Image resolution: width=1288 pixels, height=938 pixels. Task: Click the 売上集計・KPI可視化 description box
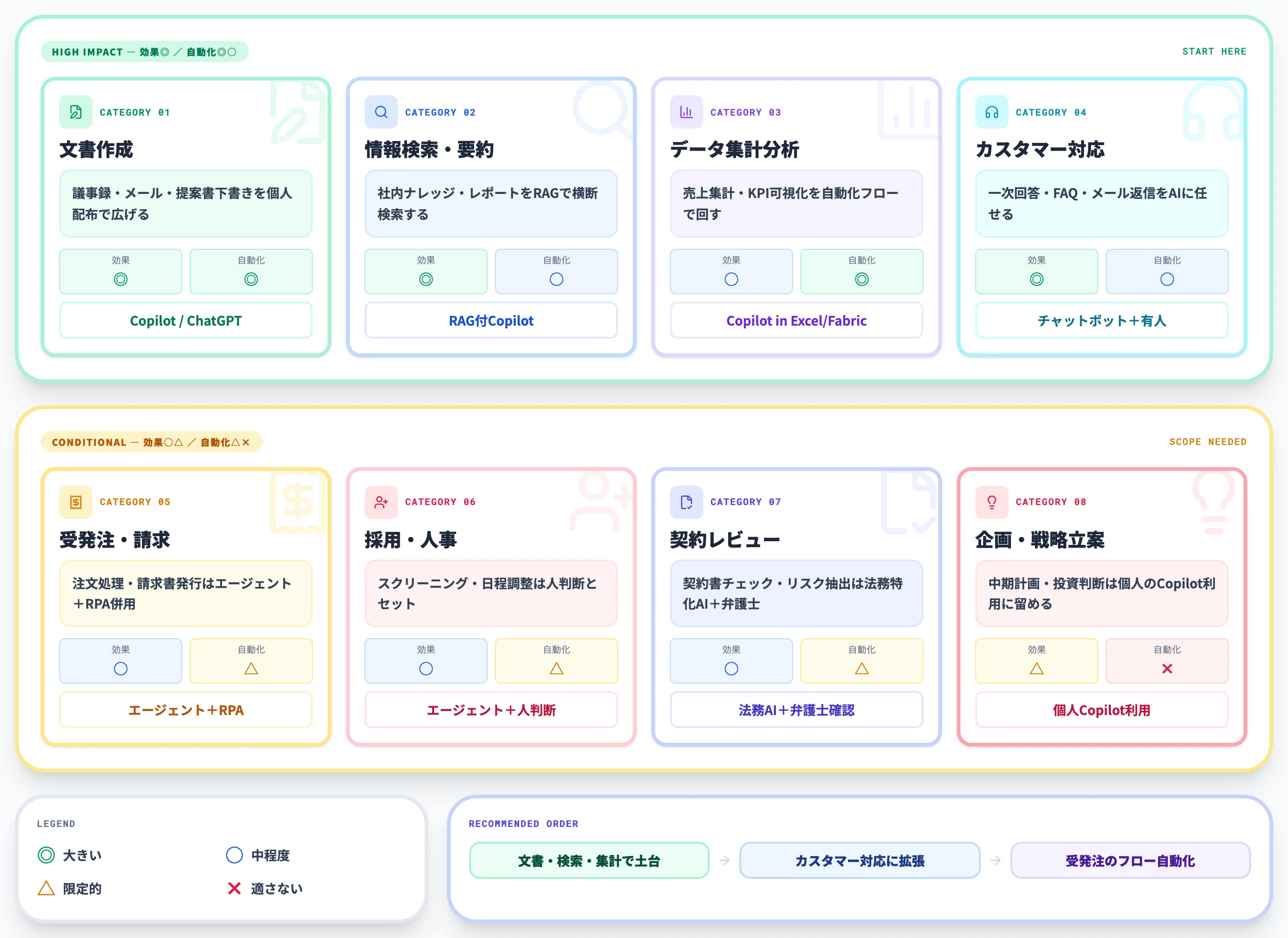[x=796, y=203]
